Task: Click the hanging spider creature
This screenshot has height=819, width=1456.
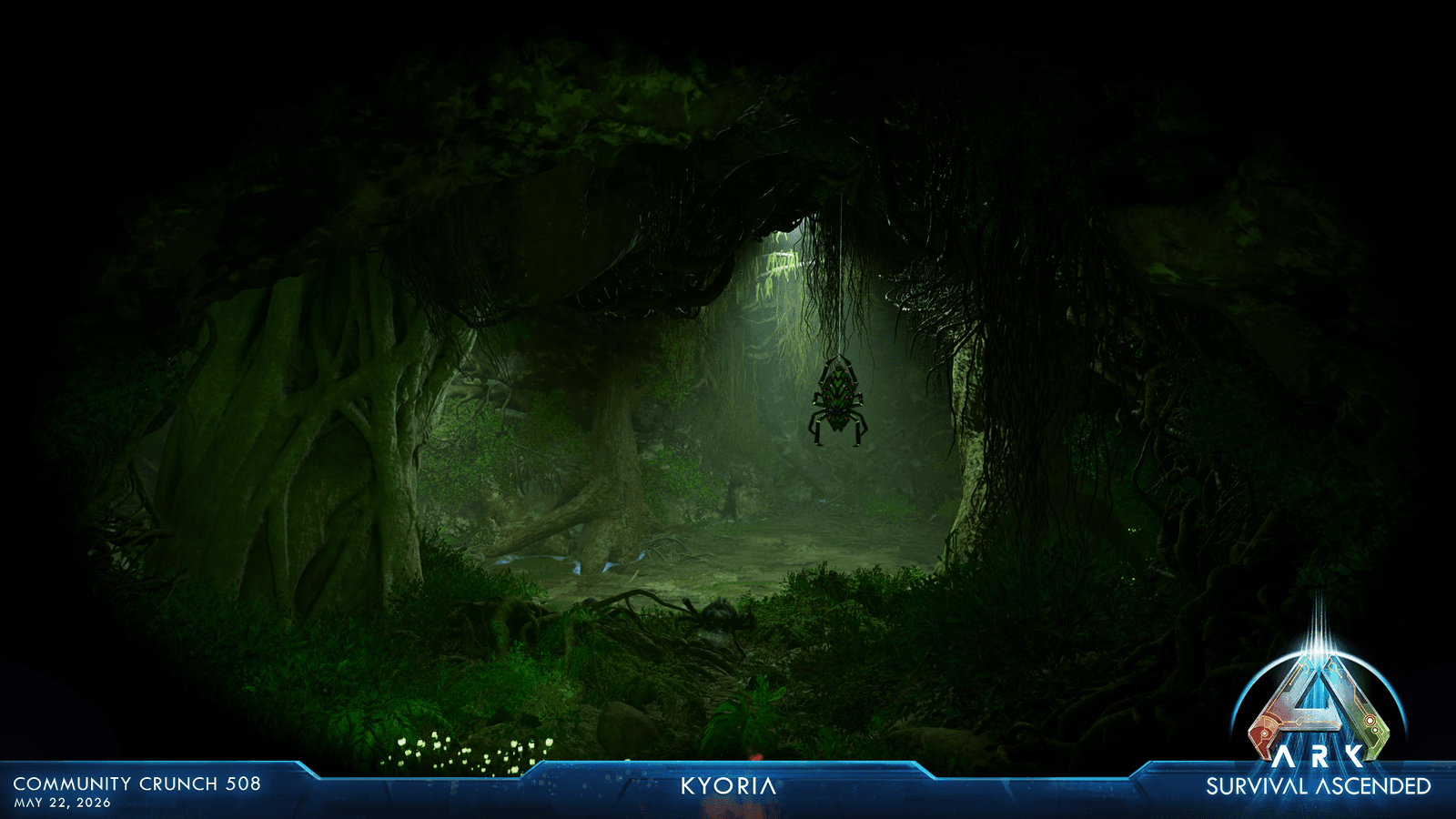Action: click(838, 401)
